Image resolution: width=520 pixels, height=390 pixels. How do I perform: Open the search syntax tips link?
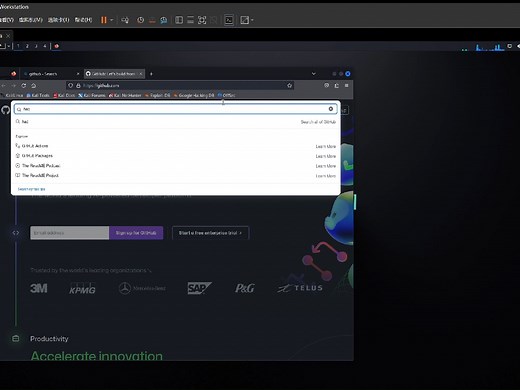[31, 189]
